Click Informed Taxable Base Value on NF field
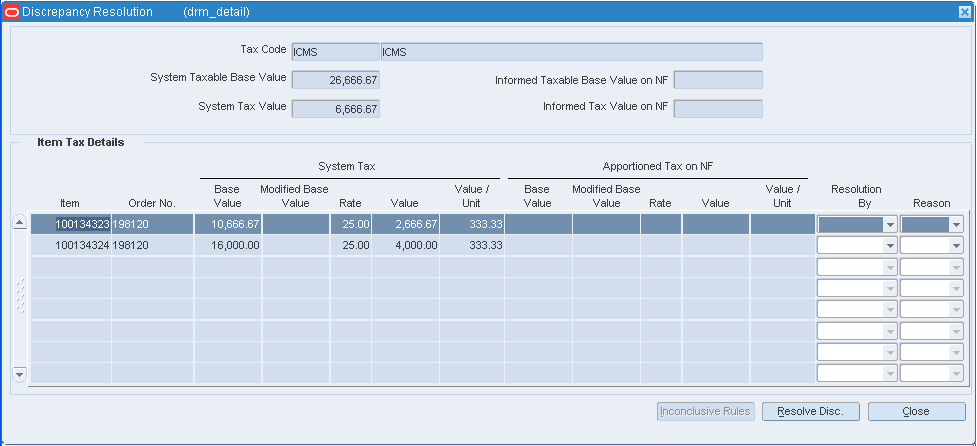This screenshot has width=977, height=446. (718, 80)
